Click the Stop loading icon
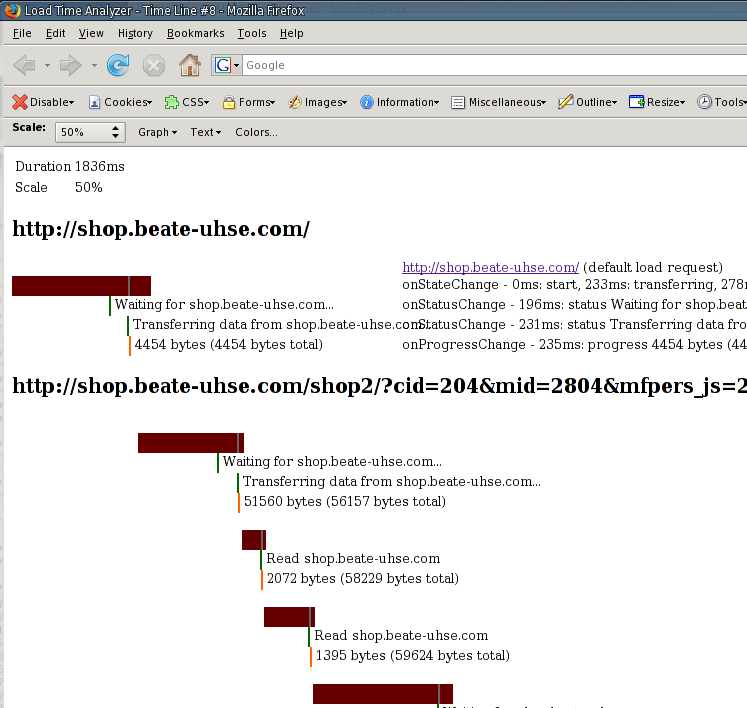Screen dimensions: 747x708 (x=154, y=65)
